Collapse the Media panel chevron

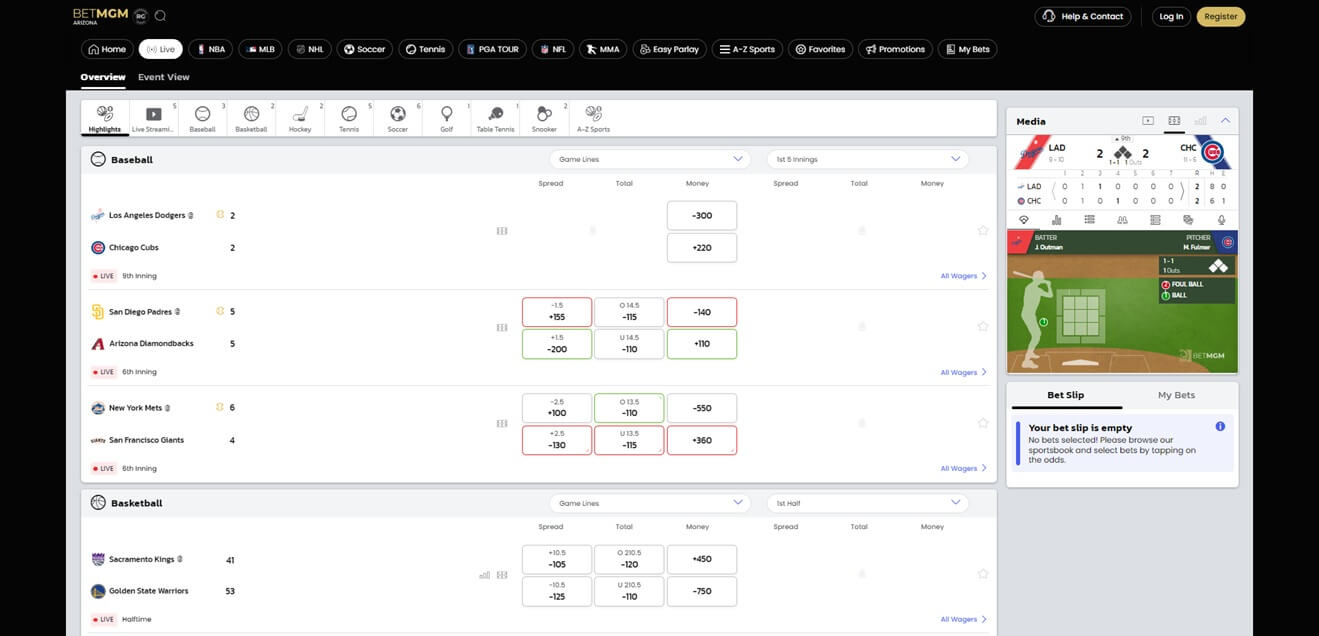(1225, 121)
